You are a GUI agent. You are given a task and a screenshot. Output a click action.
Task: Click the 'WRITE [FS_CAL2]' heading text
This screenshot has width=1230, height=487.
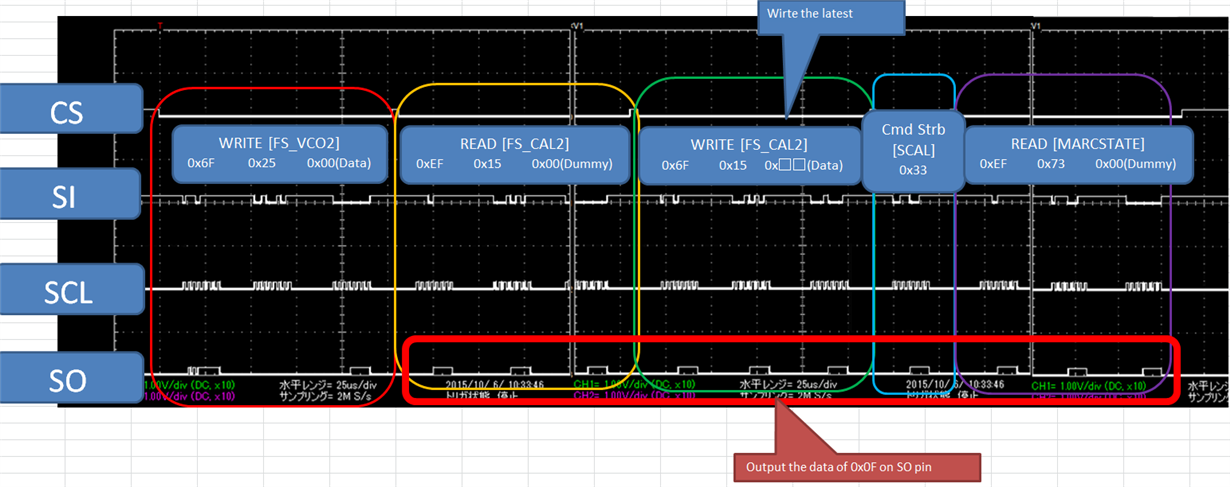coord(750,144)
